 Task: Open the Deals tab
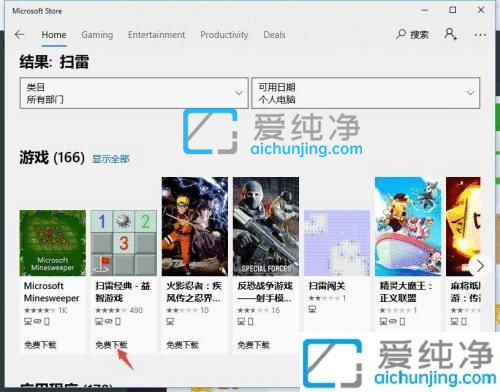click(274, 35)
